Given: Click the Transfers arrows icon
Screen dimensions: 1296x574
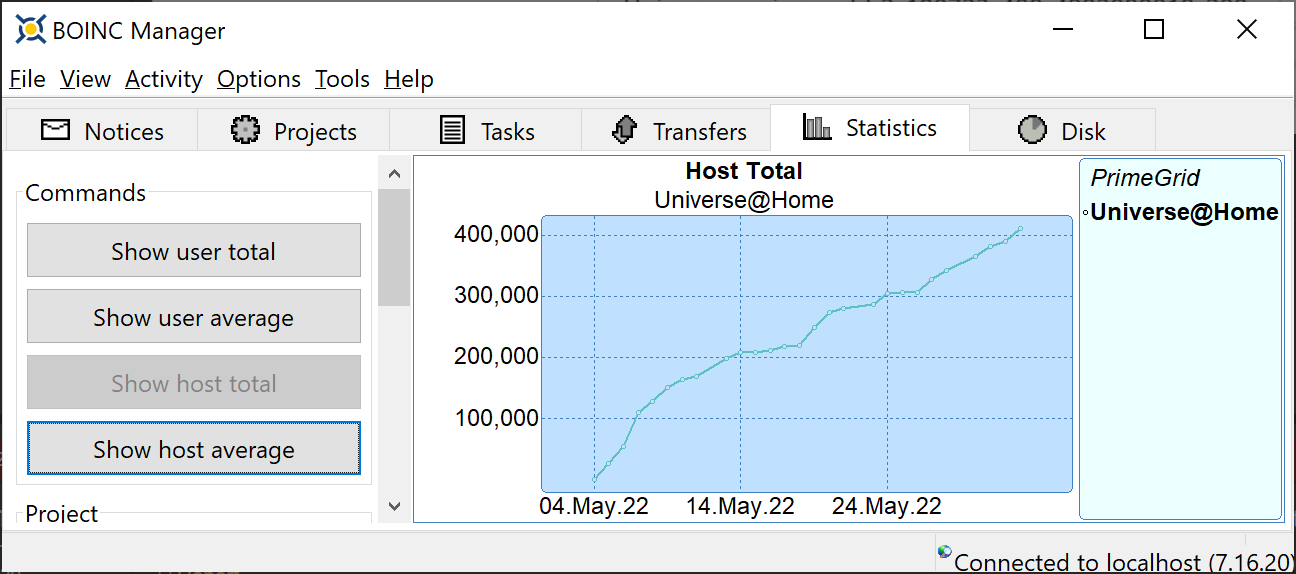Looking at the screenshot, I should [625, 131].
